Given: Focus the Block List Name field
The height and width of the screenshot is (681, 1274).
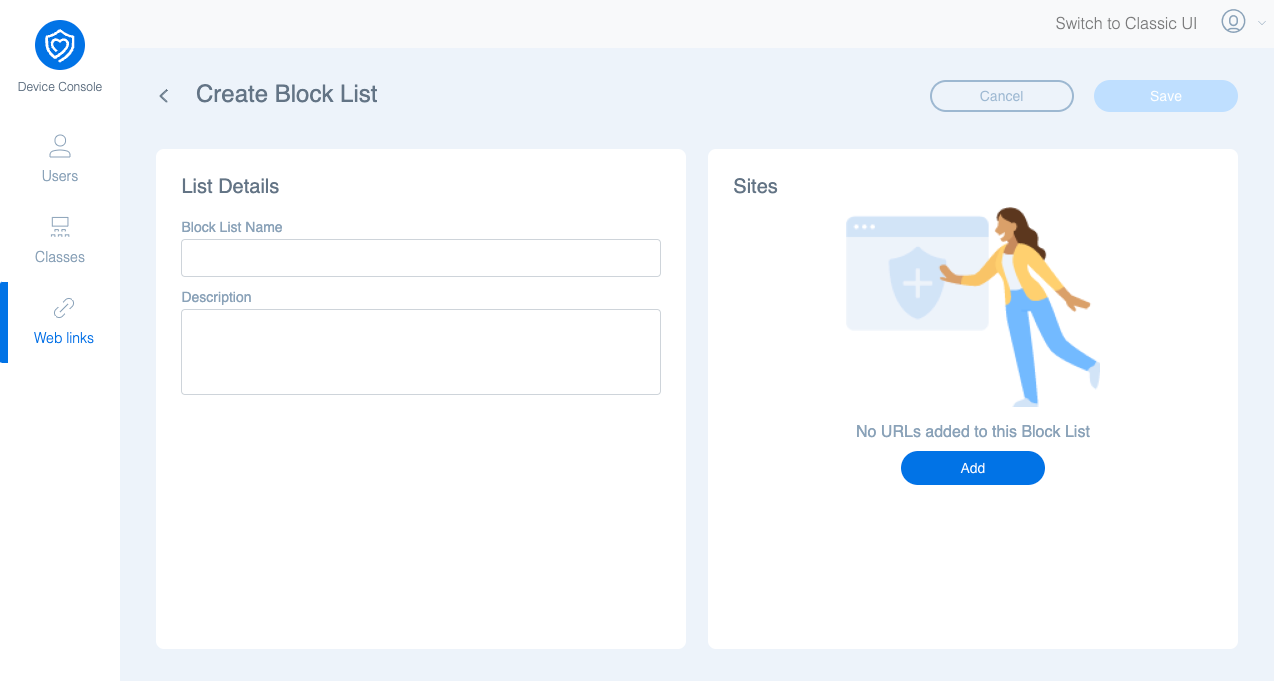Looking at the screenshot, I should pos(420,258).
